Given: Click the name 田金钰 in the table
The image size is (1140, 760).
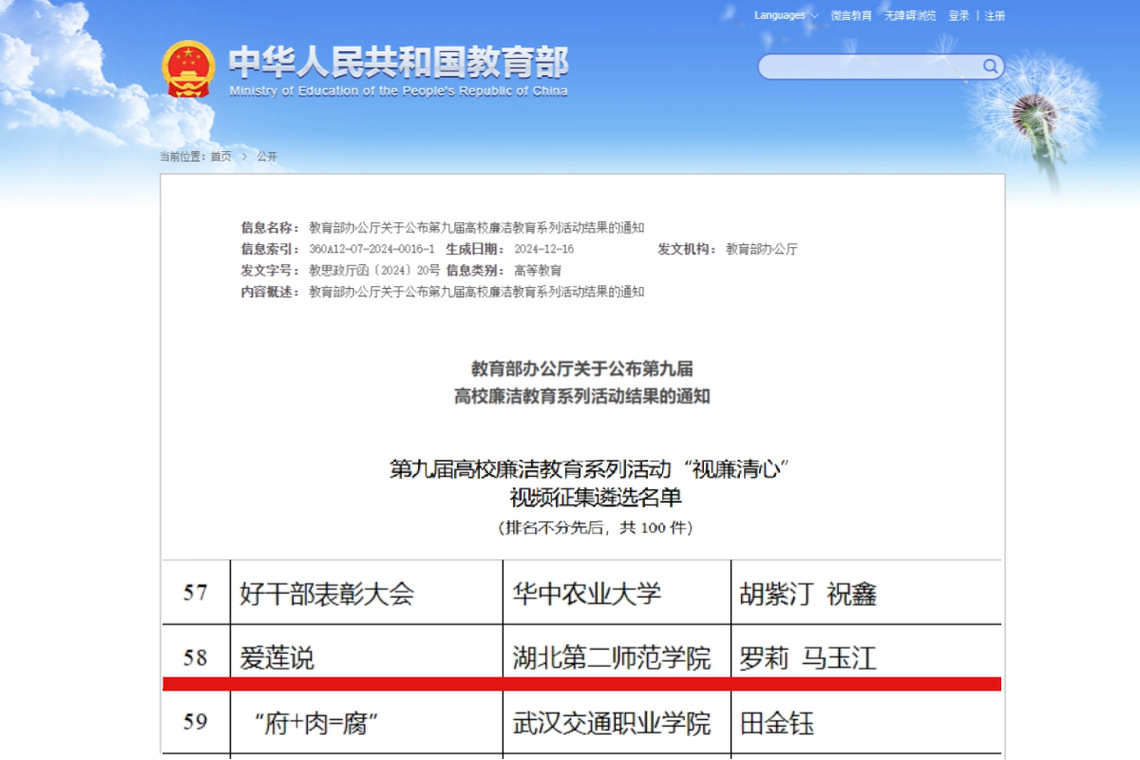Looking at the screenshot, I should point(777,723).
